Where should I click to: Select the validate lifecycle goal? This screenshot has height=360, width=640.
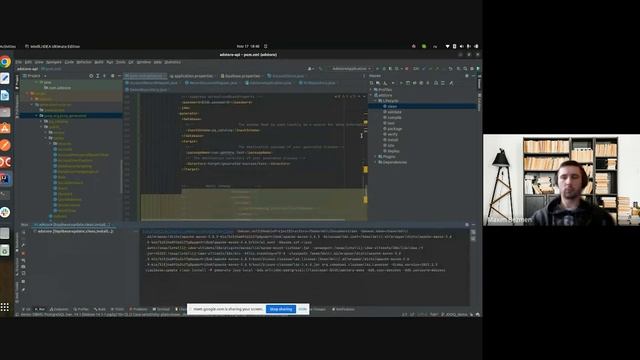tap(394, 112)
